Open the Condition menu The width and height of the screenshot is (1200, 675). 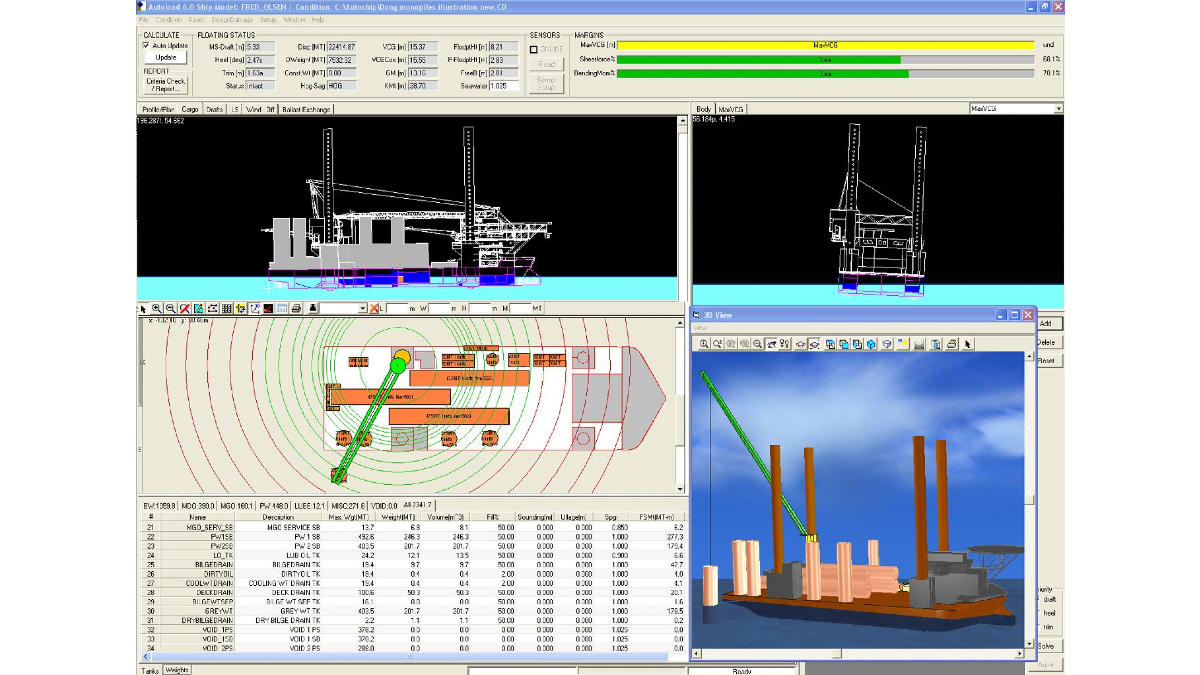[168, 19]
